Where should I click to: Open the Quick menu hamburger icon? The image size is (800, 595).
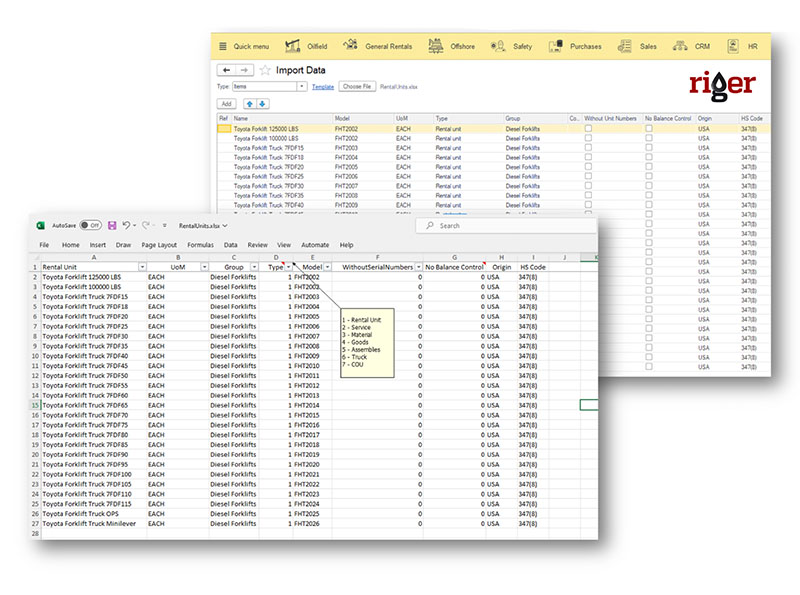tap(224, 46)
